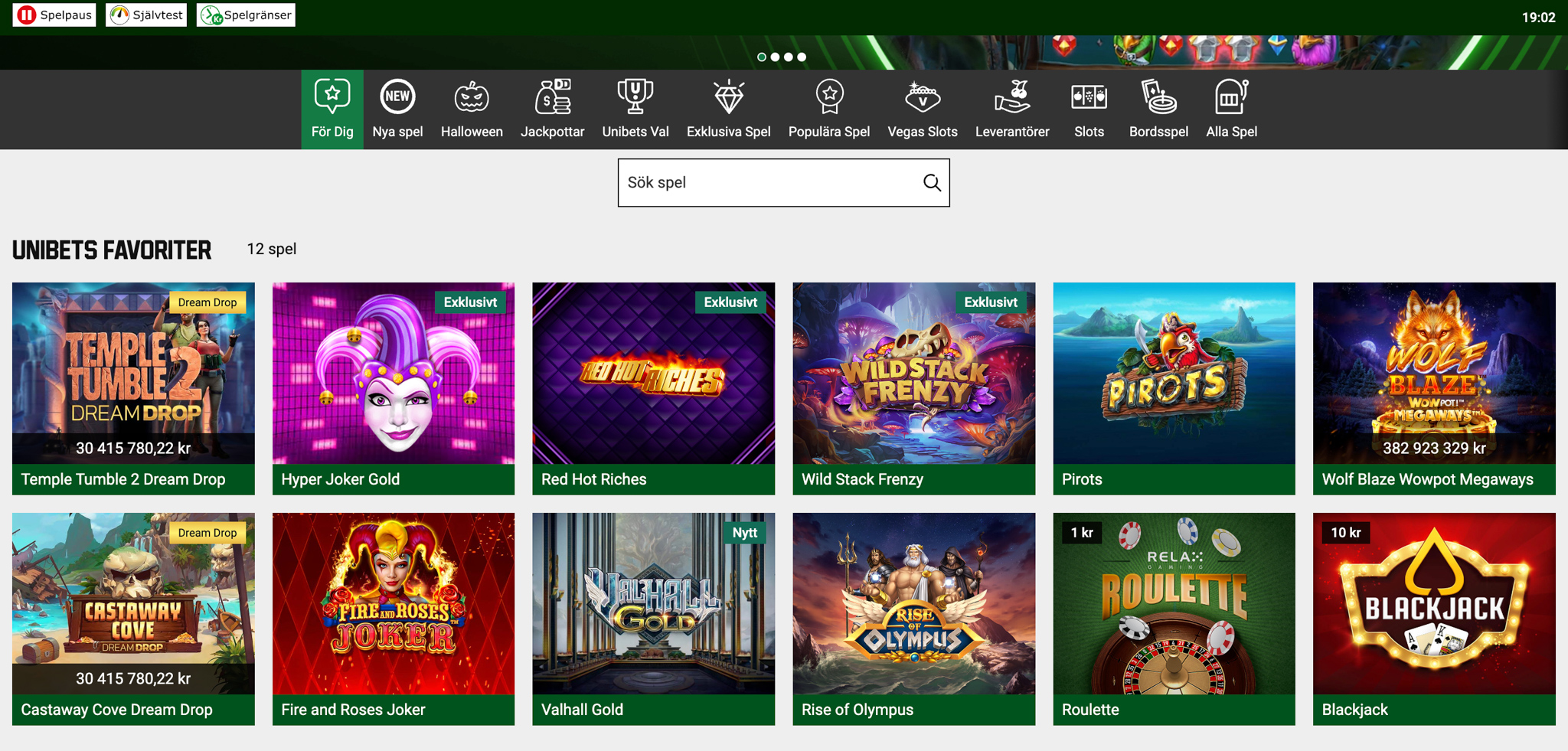Open the Vegas Slots icon
Viewport: 1568px width, 751px height.
point(923,96)
